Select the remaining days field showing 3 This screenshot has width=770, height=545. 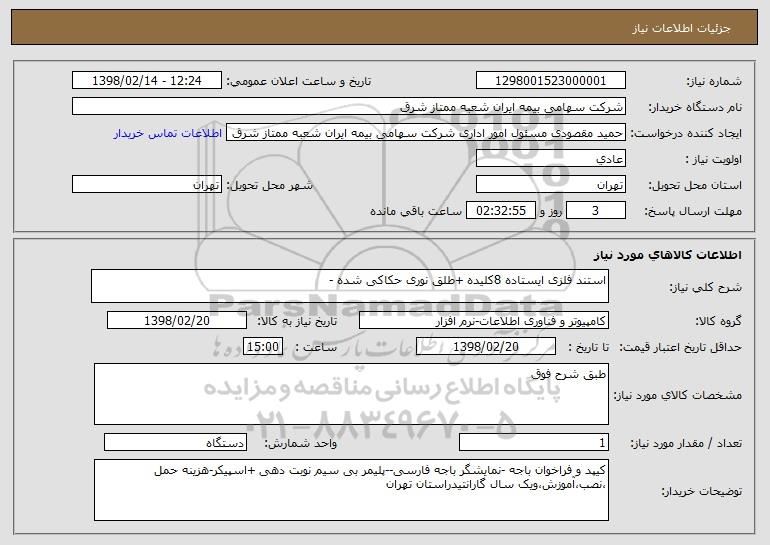point(596,211)
